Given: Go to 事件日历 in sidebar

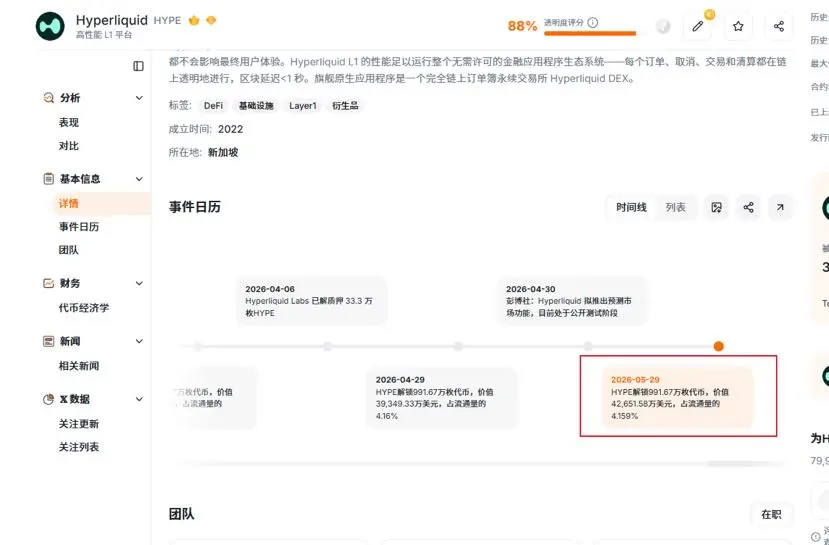Looking at the screenshot, I should coord(79,227).
